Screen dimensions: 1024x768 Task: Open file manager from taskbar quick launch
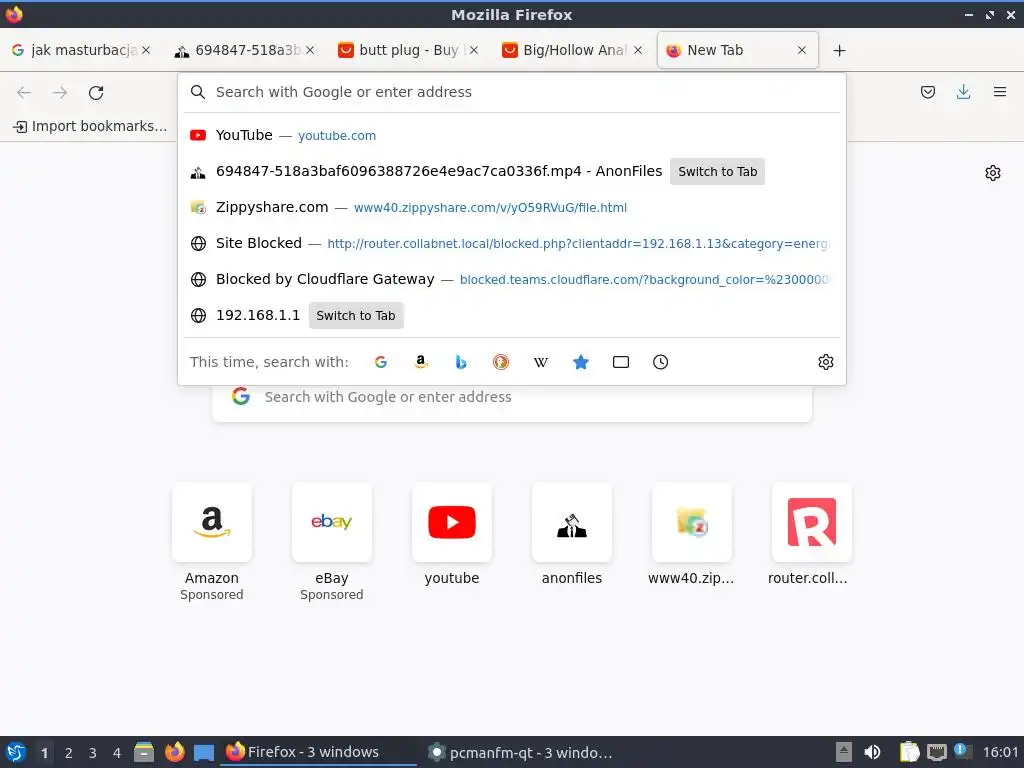144,752
